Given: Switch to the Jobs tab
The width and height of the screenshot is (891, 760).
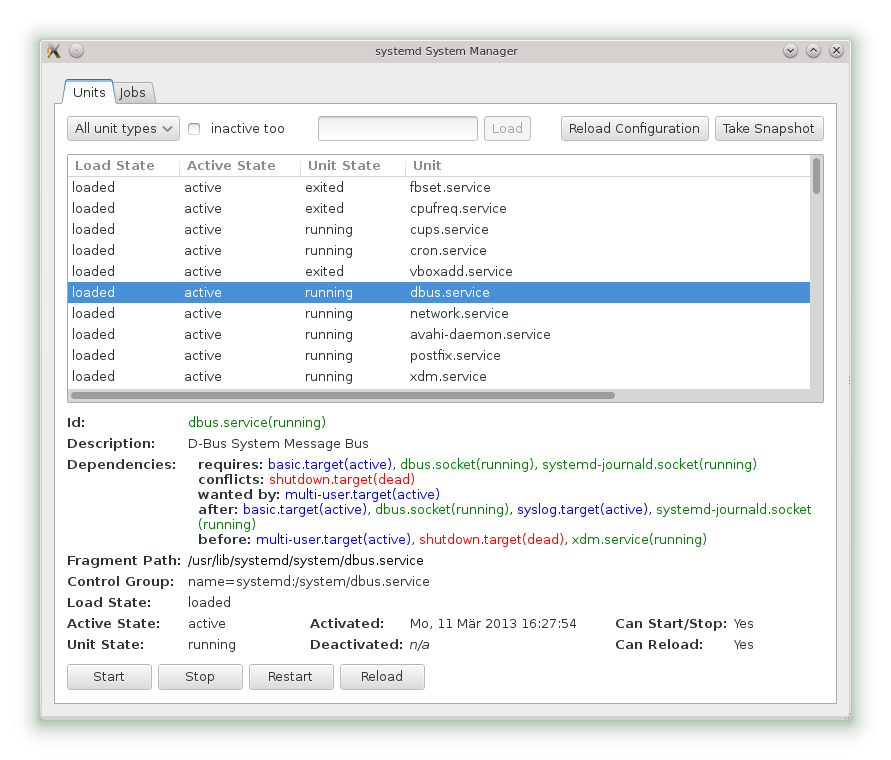Looking at the screenshot, I should pos(133,93).
